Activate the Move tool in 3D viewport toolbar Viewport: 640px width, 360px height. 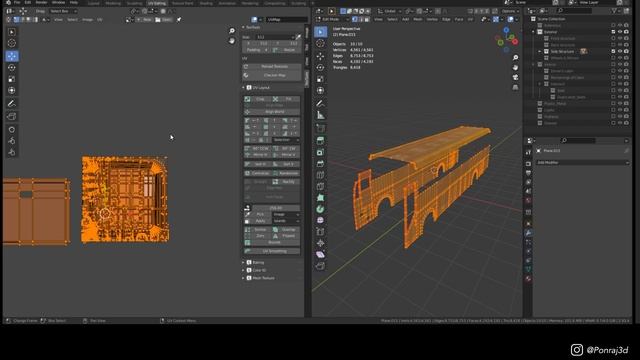click(320, 56)
